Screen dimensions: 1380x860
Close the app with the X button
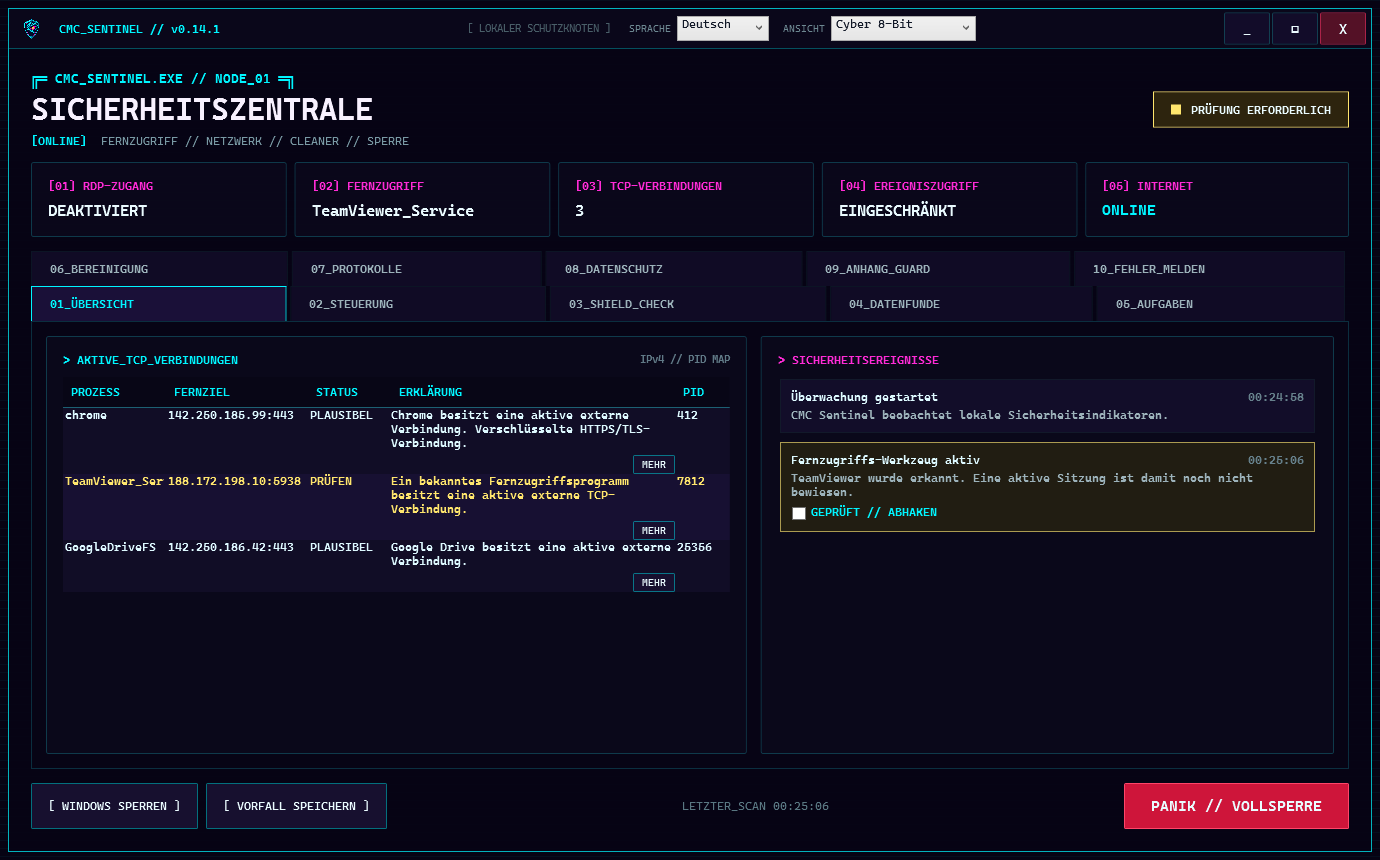click(x=1343, y=29)
